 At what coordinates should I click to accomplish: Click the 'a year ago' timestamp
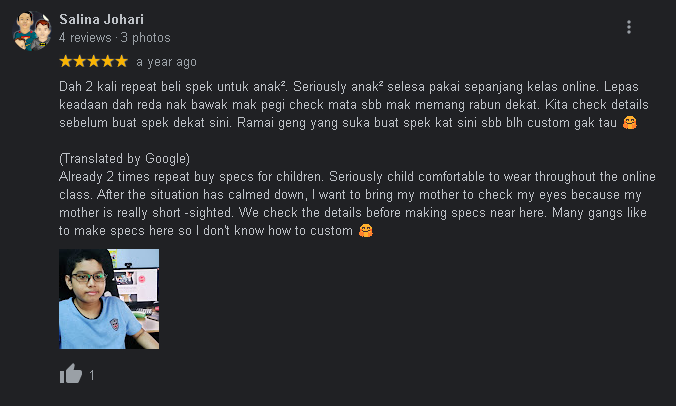pos(166,62)
